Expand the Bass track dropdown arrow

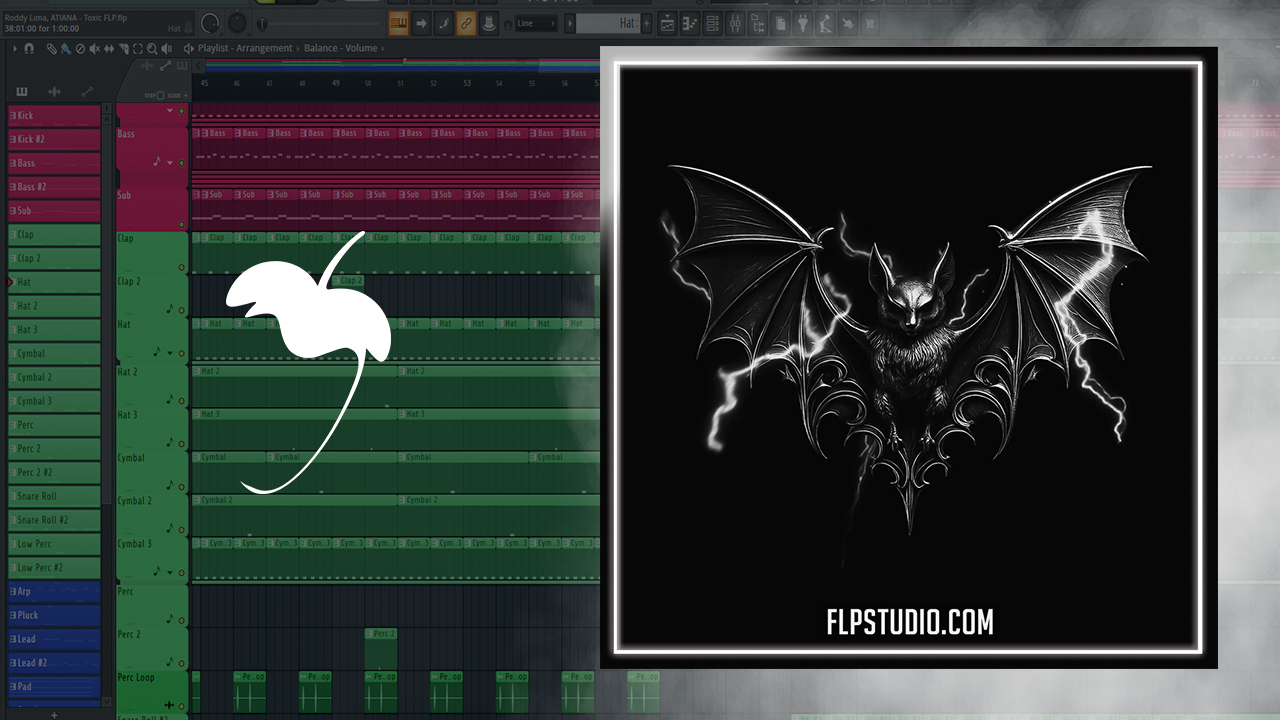(x=170, y=163)
